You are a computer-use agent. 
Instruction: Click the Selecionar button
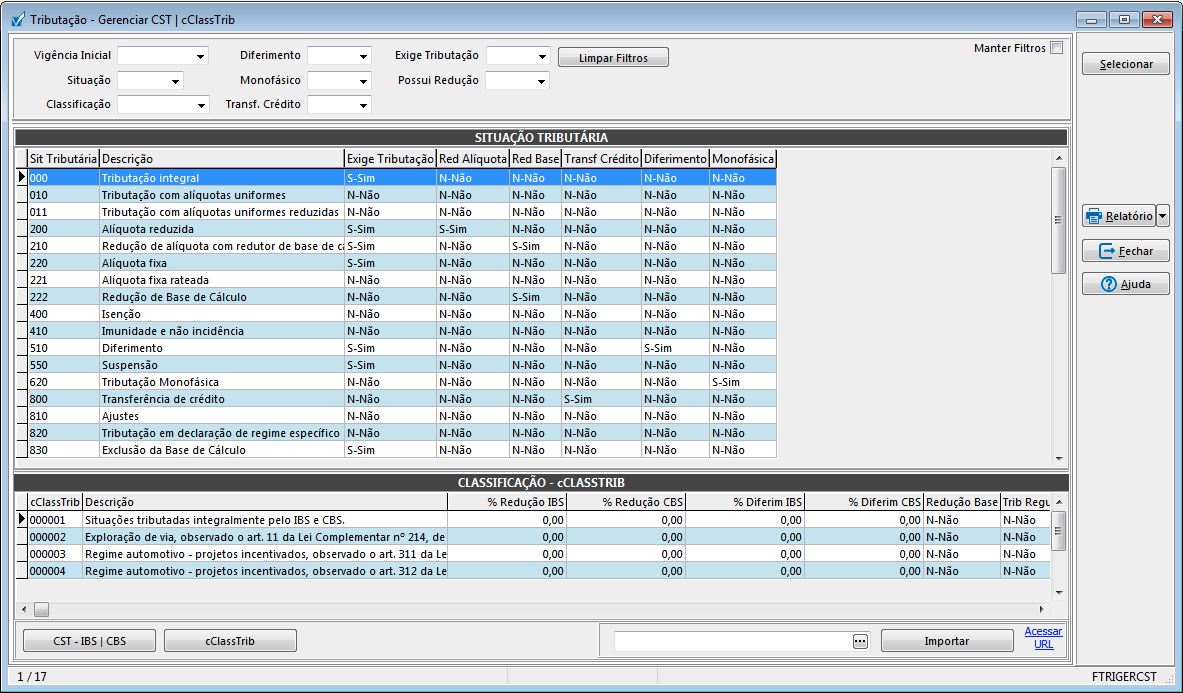tap(1125, 64)
